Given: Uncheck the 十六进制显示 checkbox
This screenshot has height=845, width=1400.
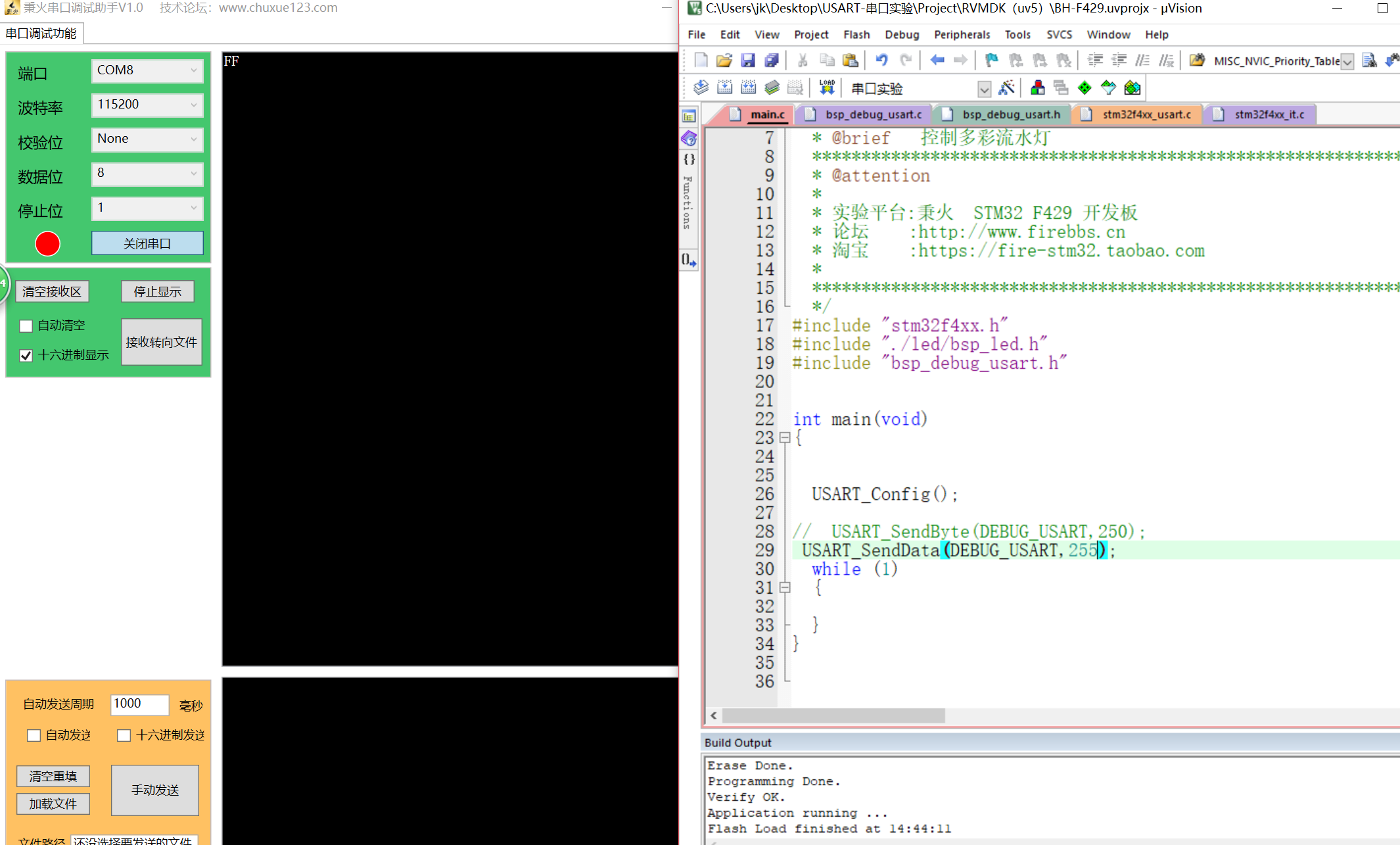Looking at the screenshot, I should [x=26, y=356].
